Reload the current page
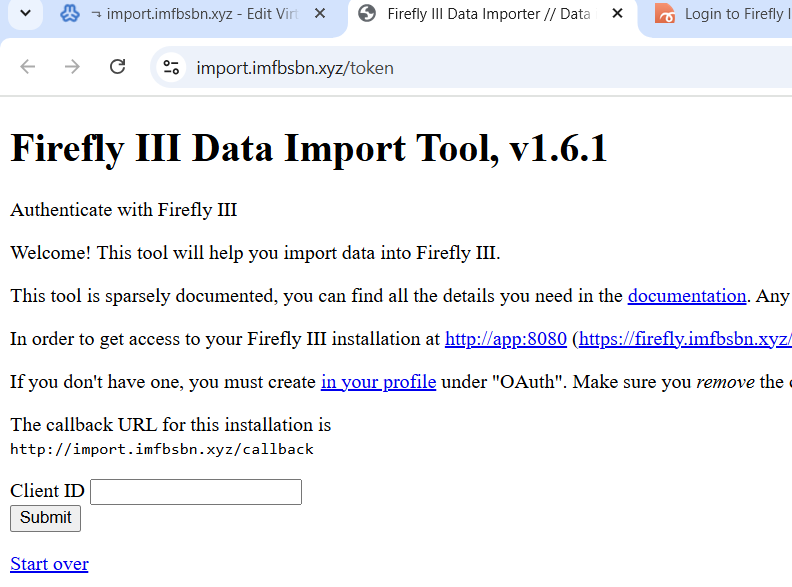Screen dimensions: 792x587 click(117, 67)
